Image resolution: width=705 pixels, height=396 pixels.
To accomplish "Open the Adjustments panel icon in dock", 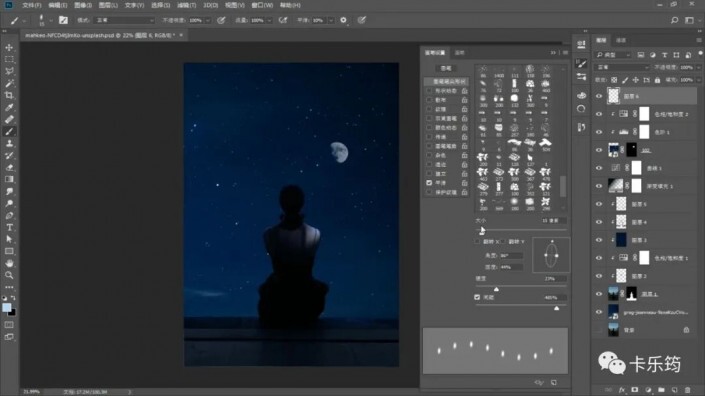I will point(581,109).
